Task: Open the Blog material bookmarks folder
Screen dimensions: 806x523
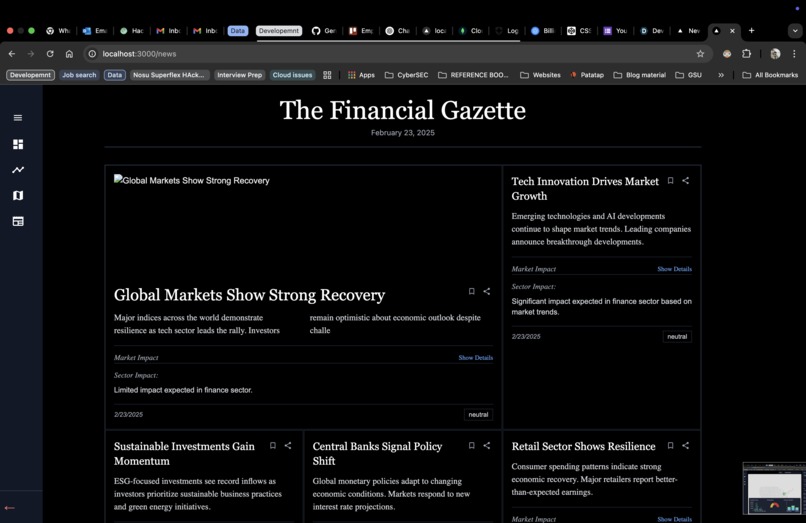Action: pyautogui.click(x=639, y=75)
